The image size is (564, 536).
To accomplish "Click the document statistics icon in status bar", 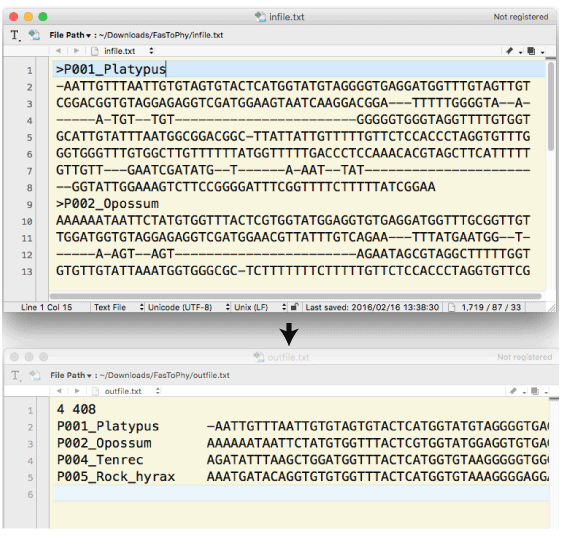I will point(451,307).
